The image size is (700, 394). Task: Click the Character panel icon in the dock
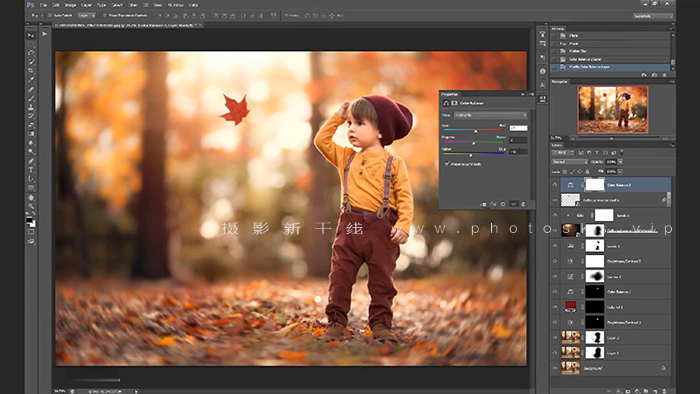[542, 85]
